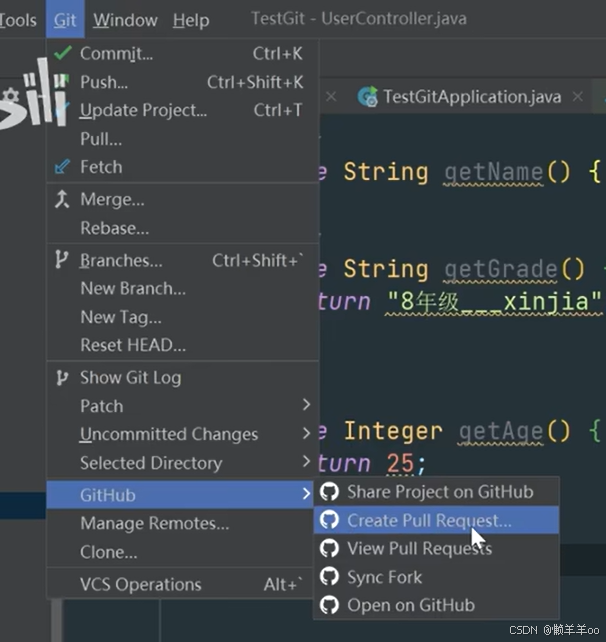Select Share Project on GitHub
Image resolution: width=606 pixels, height=642 pixels.
(x=436, y=492)
